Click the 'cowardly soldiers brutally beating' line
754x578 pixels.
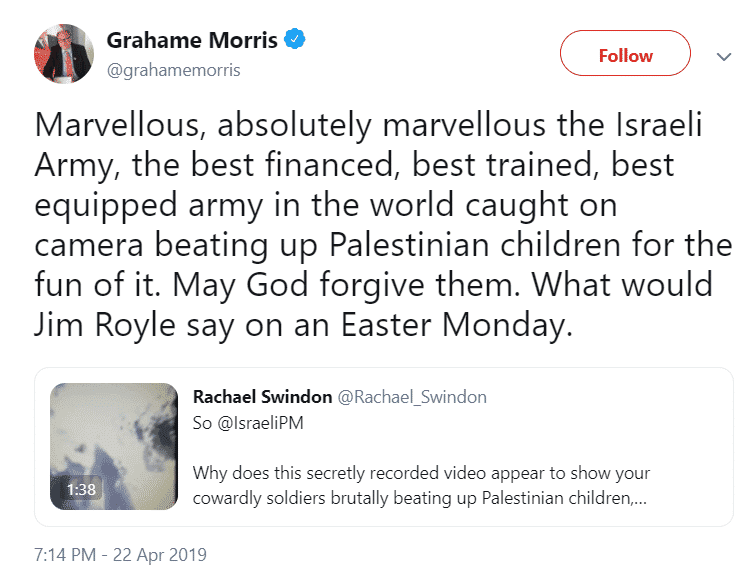click(x=420, y=498)
